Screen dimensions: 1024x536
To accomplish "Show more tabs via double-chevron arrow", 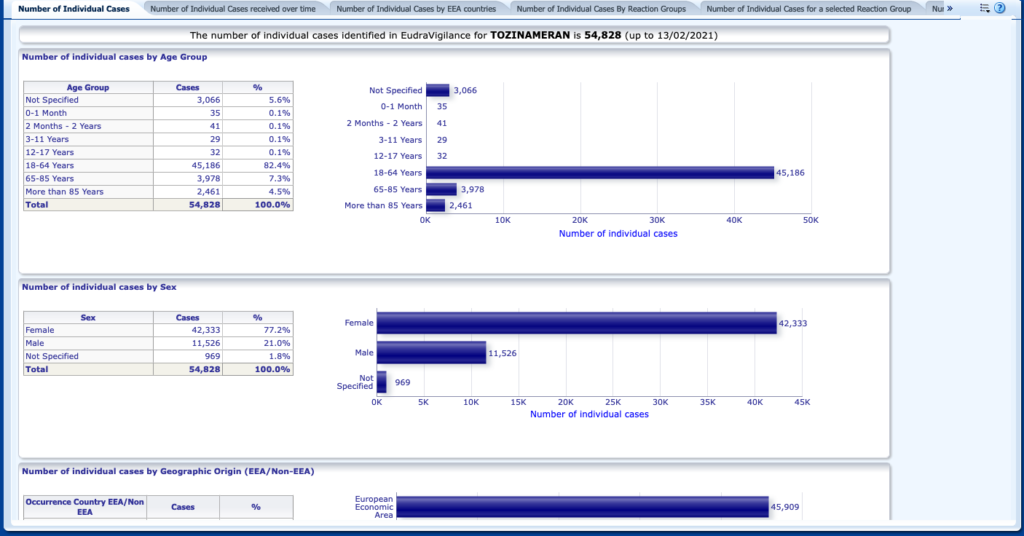I will click(948, 8).
